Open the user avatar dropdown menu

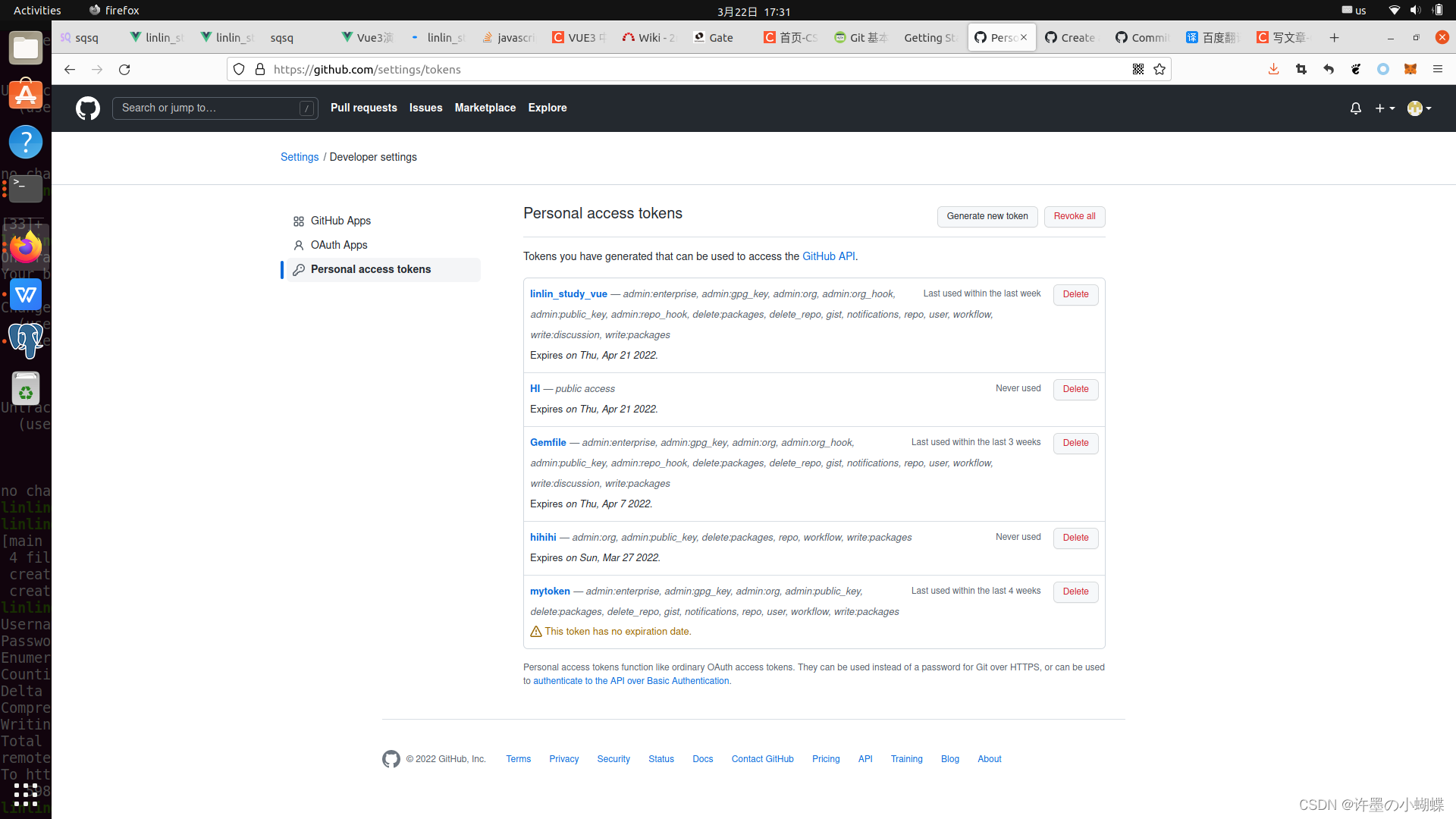point(1419,108)
